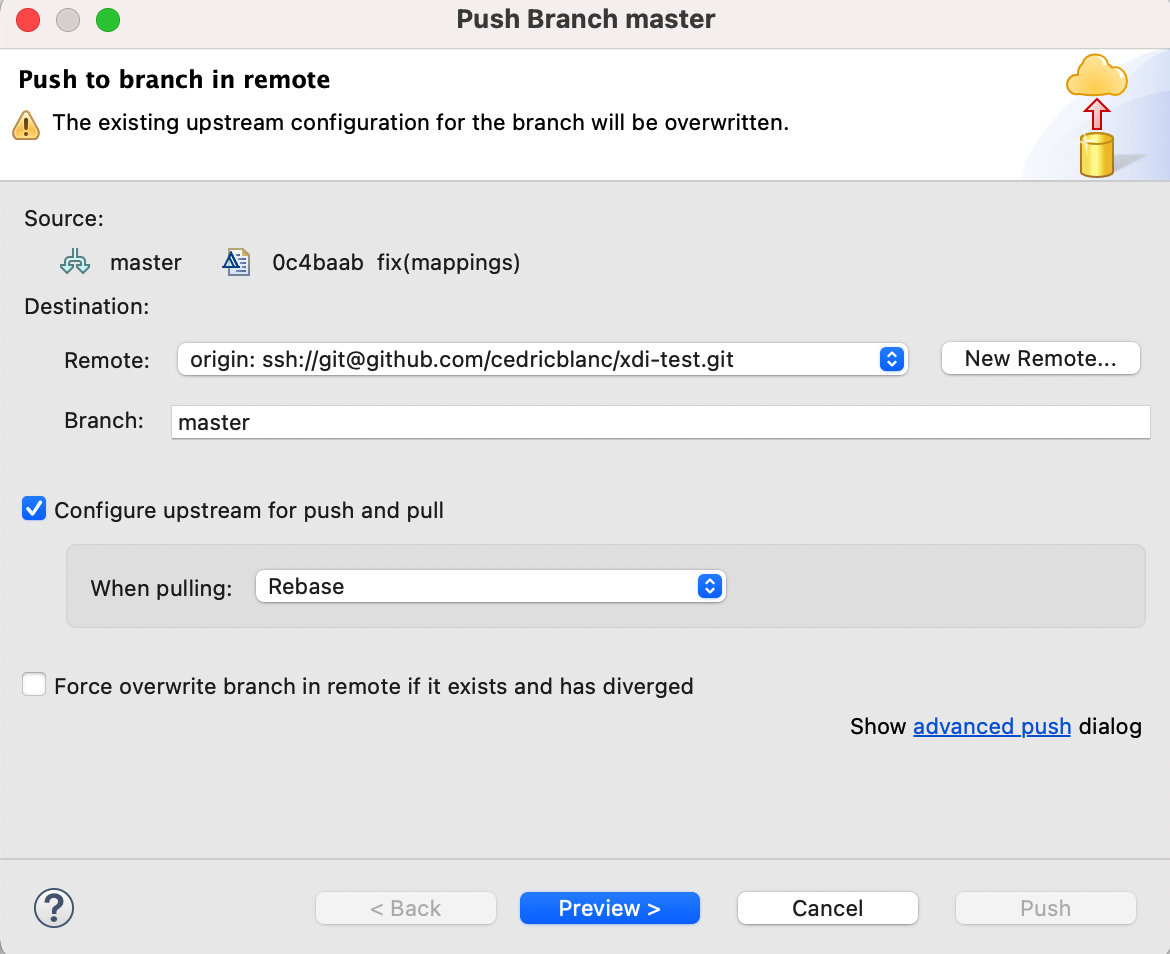This screenshot has width=1170, height=954.
Task: Click the disabled Push button
Action: pyautogui.click(x=1045, y=908)
